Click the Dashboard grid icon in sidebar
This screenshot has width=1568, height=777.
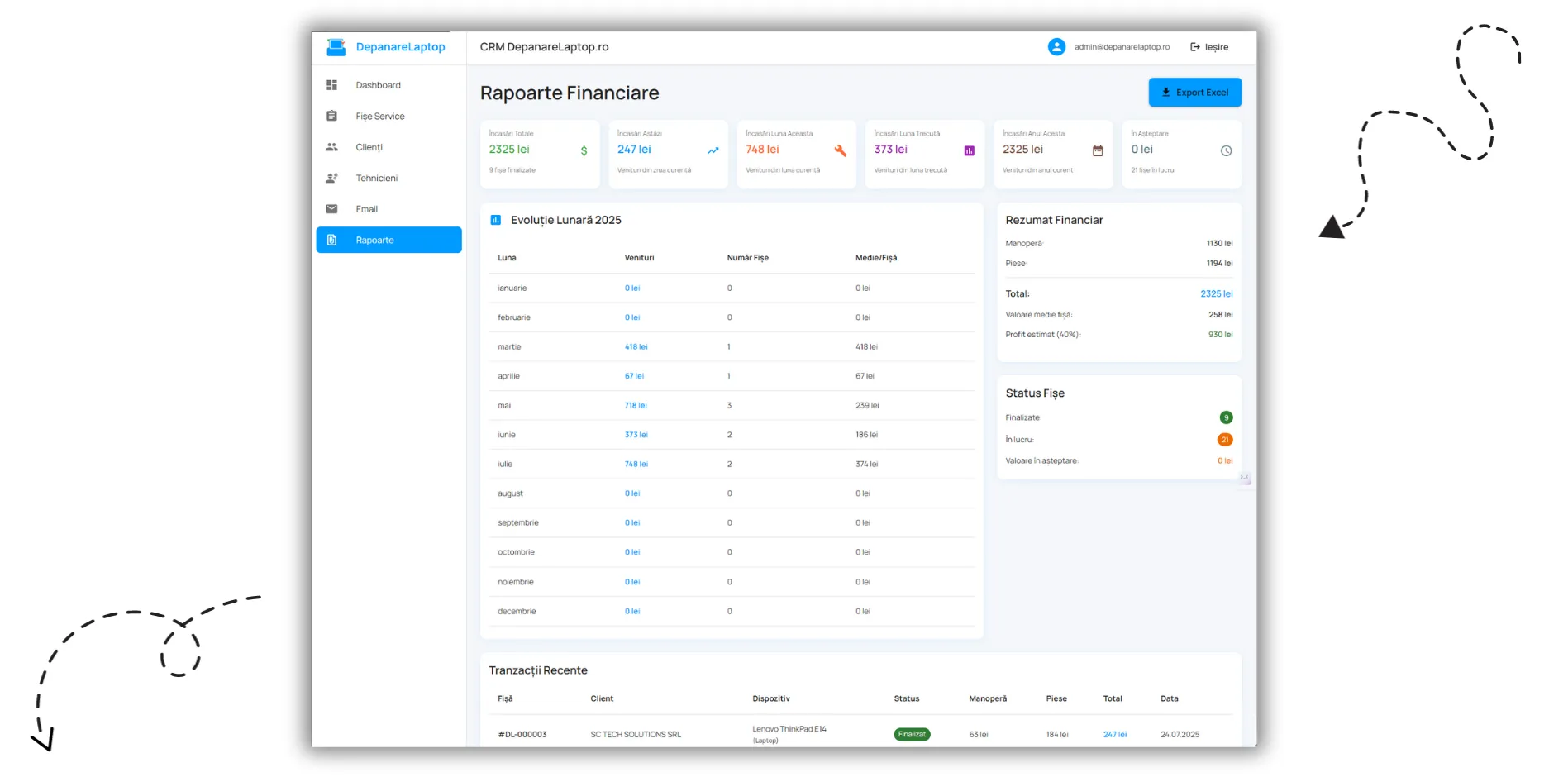tap(331, 85)
